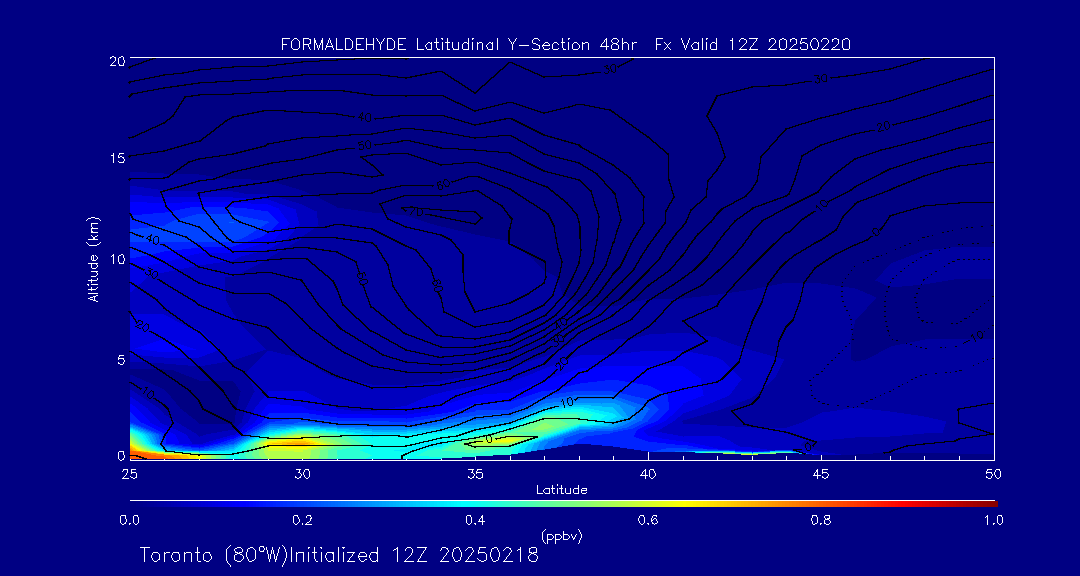Image resolution: width=1080 pixels, height=576 pixels.
Task: Select the 0.0 color scale label
Action: tap(129, 520)
